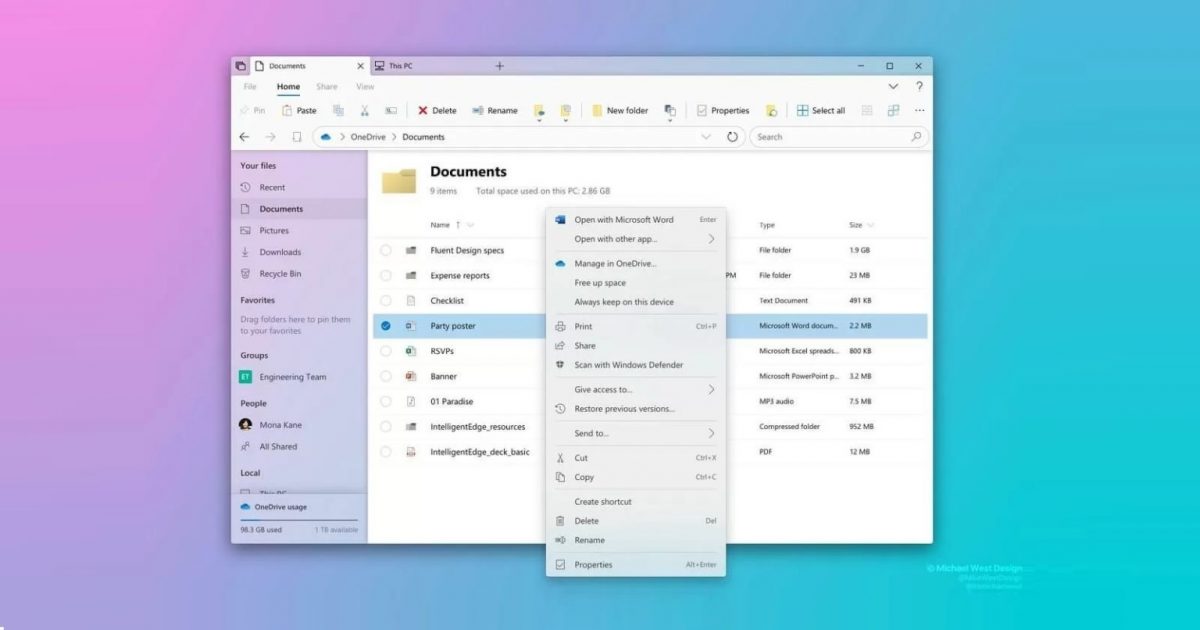The image size is (1200, 630).
Task: Go back with the left arrow
Action: tap(245, 137)
